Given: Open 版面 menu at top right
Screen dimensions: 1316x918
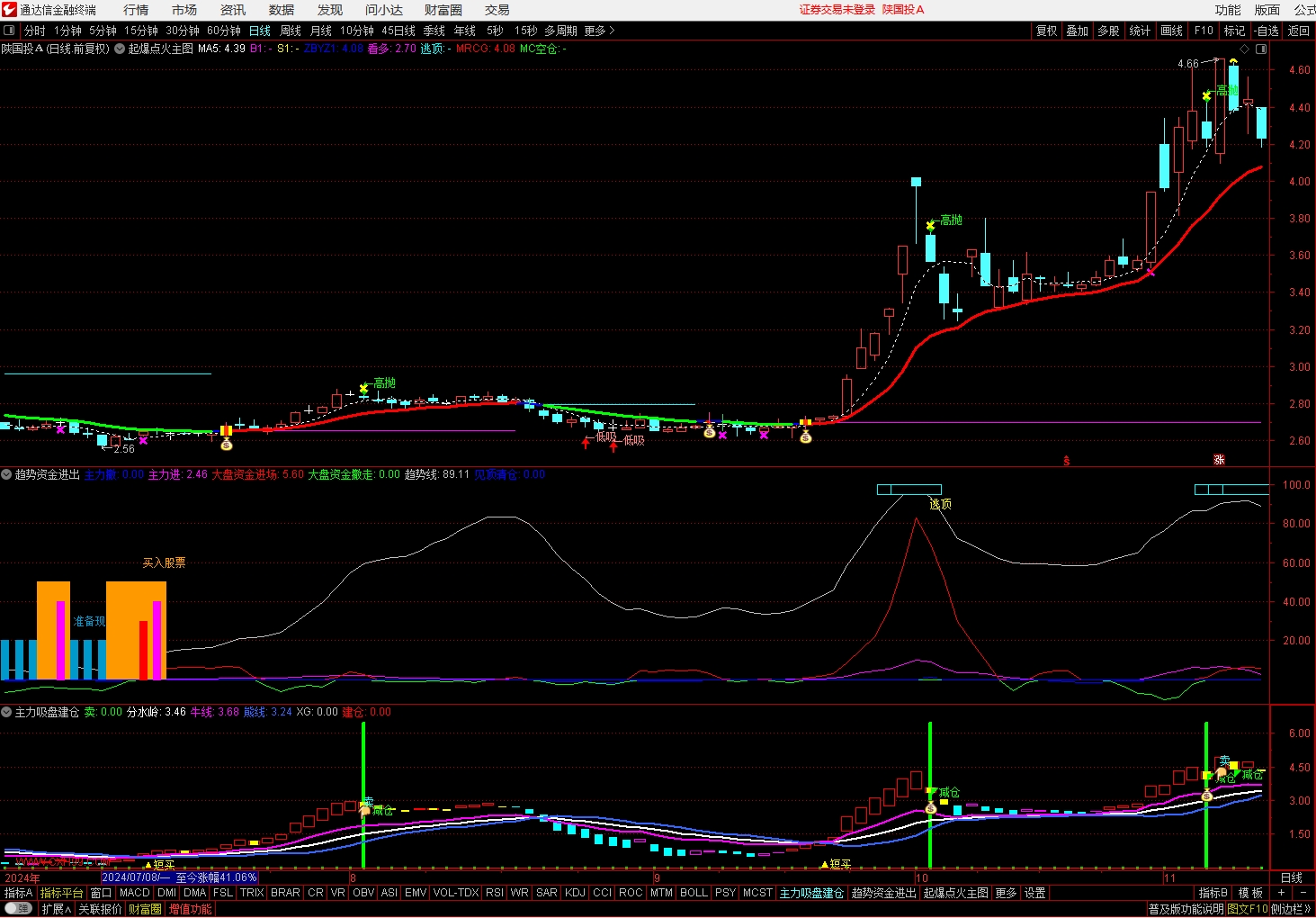Looking at the screenshot, I should [1267, 10].
